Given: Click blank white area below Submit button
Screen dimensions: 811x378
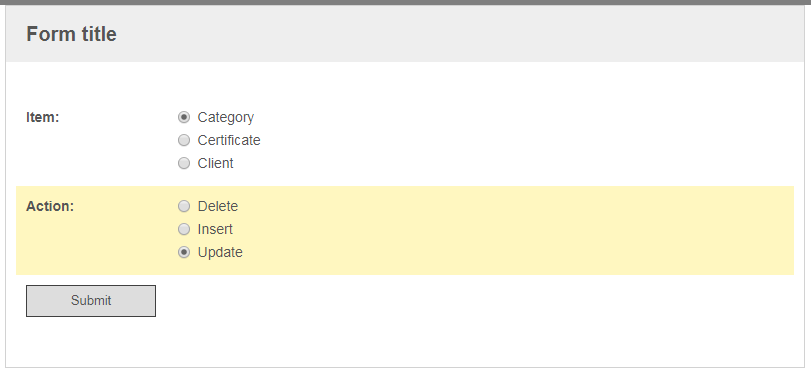Looking at the screenshot, I should 403,342.
